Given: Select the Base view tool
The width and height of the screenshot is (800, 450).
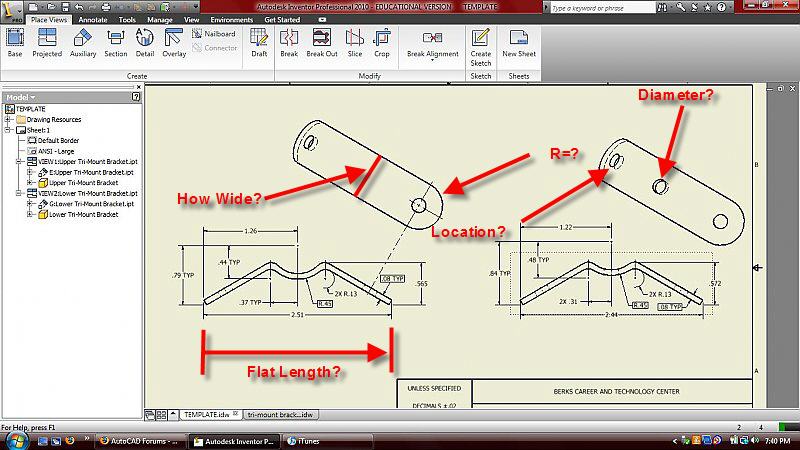Looking at the screenshot, I should click(15, 43).
